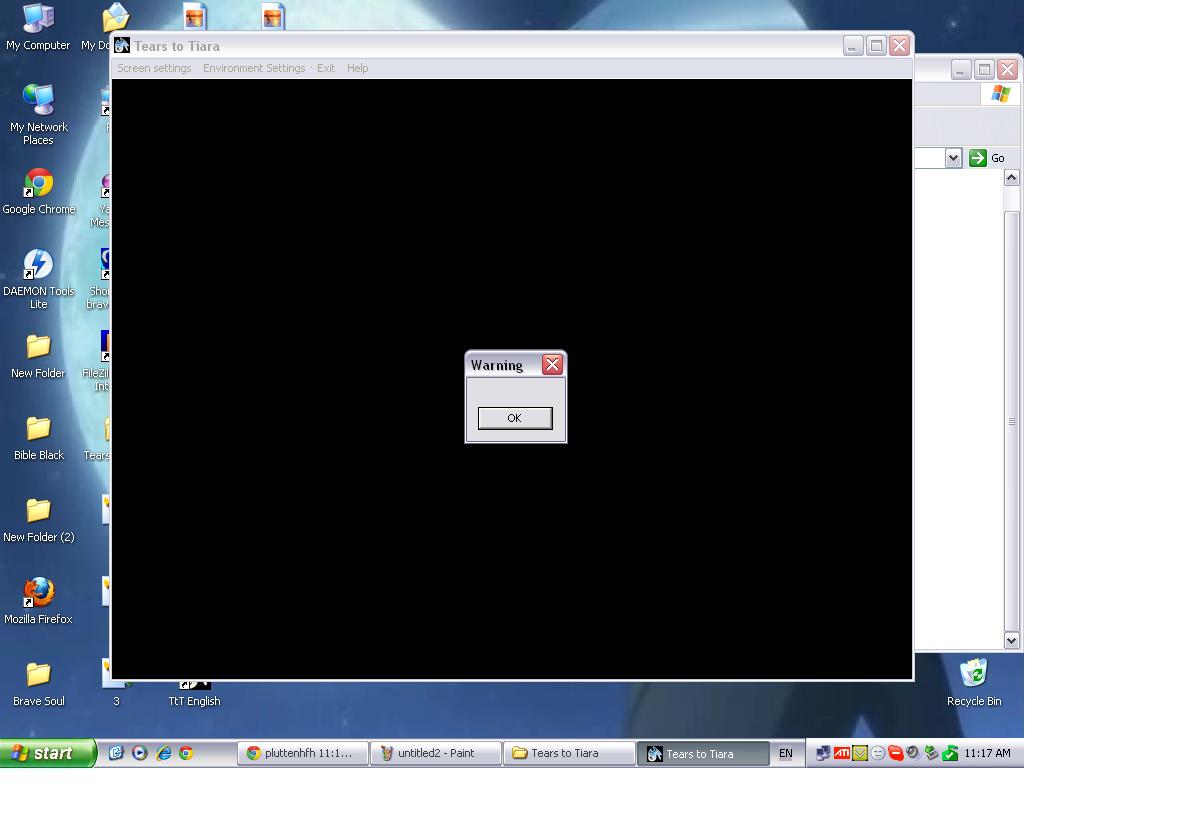Open the Environment Settings menu
The image size is (1184, 816).
pyautogui.click(x=254, y=68)
